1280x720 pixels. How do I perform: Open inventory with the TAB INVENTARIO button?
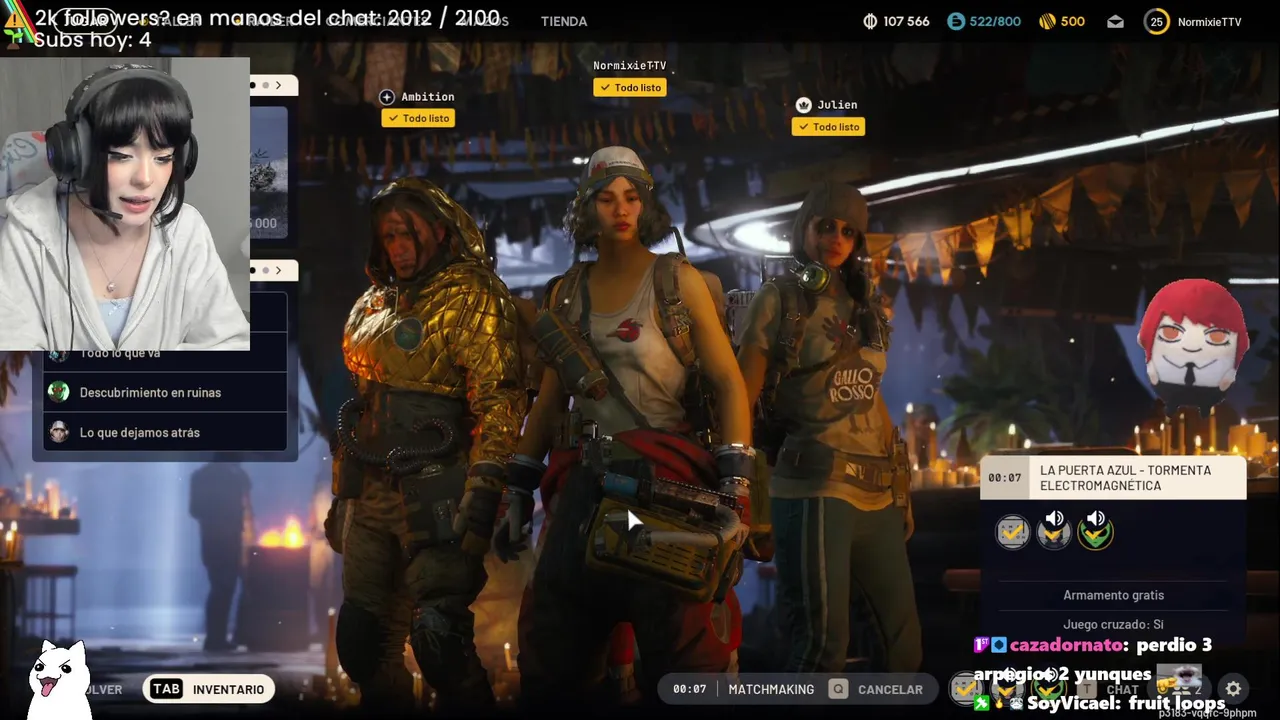click(208, 689)
